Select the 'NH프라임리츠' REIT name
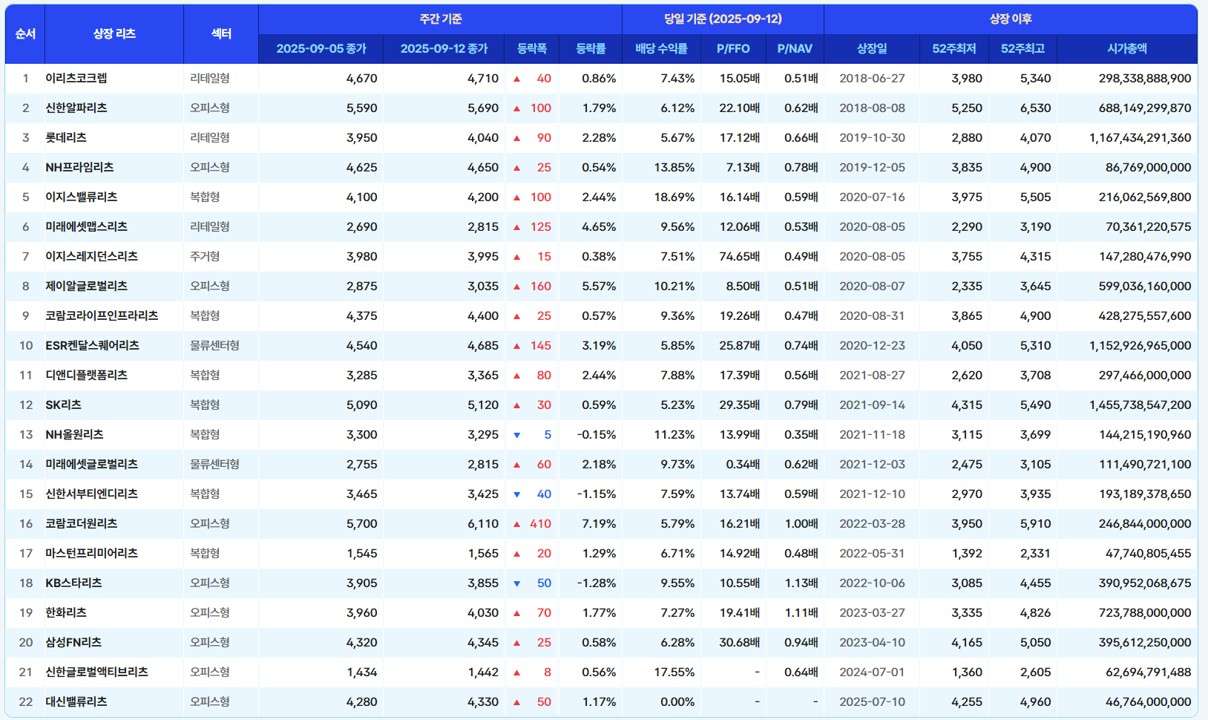1208x720 pixels. coord(80,168)
